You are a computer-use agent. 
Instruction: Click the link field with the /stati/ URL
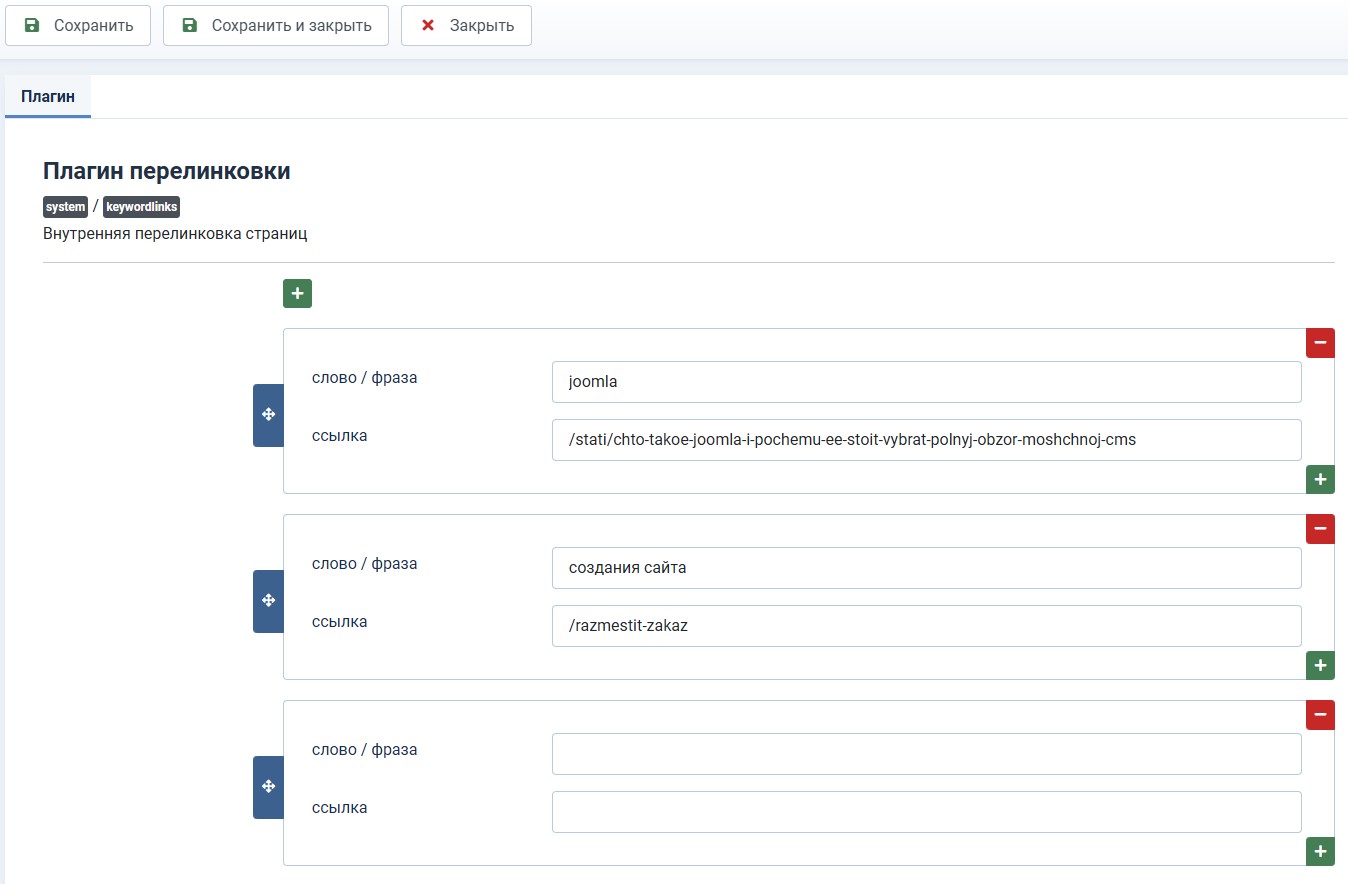tap(926, 440)
